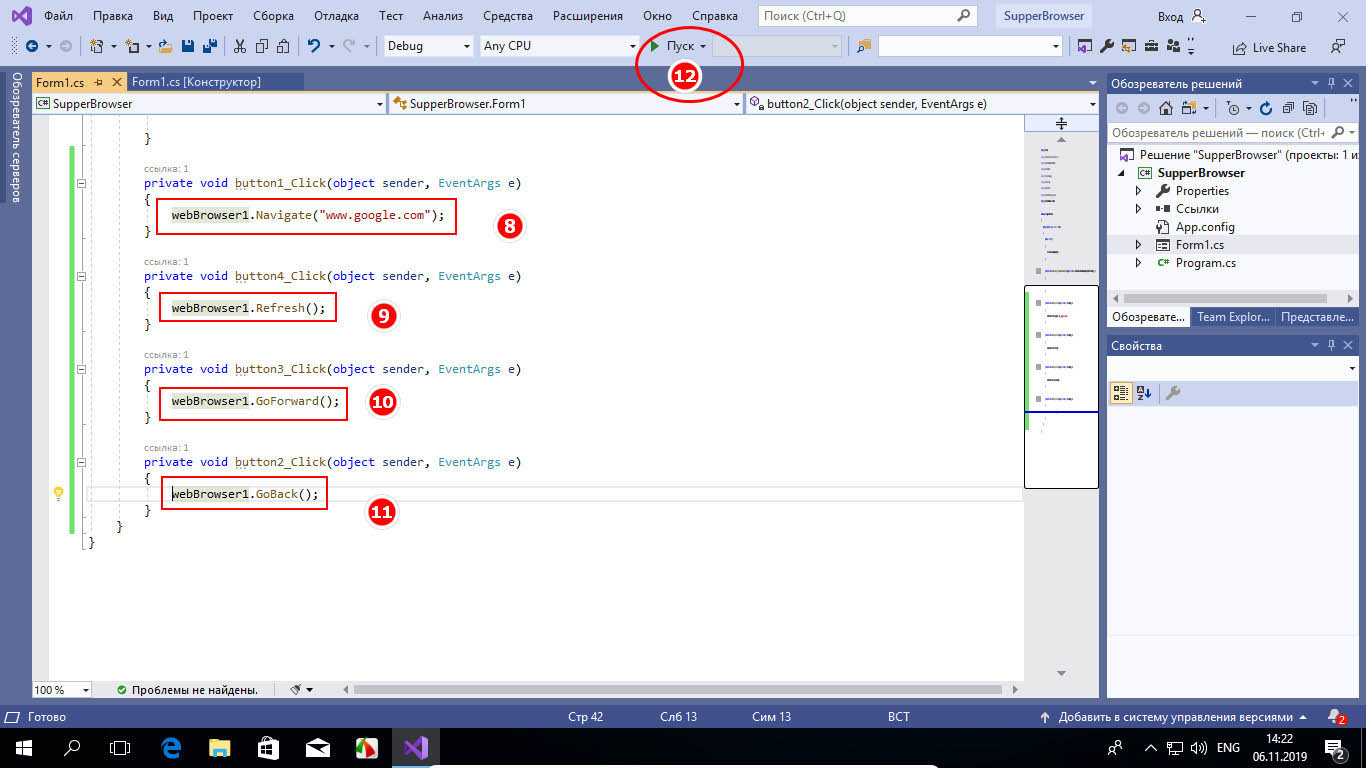Click the Обозреватель серверов side tab
The height and width of the screenshot is (768, 1366).
[15, 137]
